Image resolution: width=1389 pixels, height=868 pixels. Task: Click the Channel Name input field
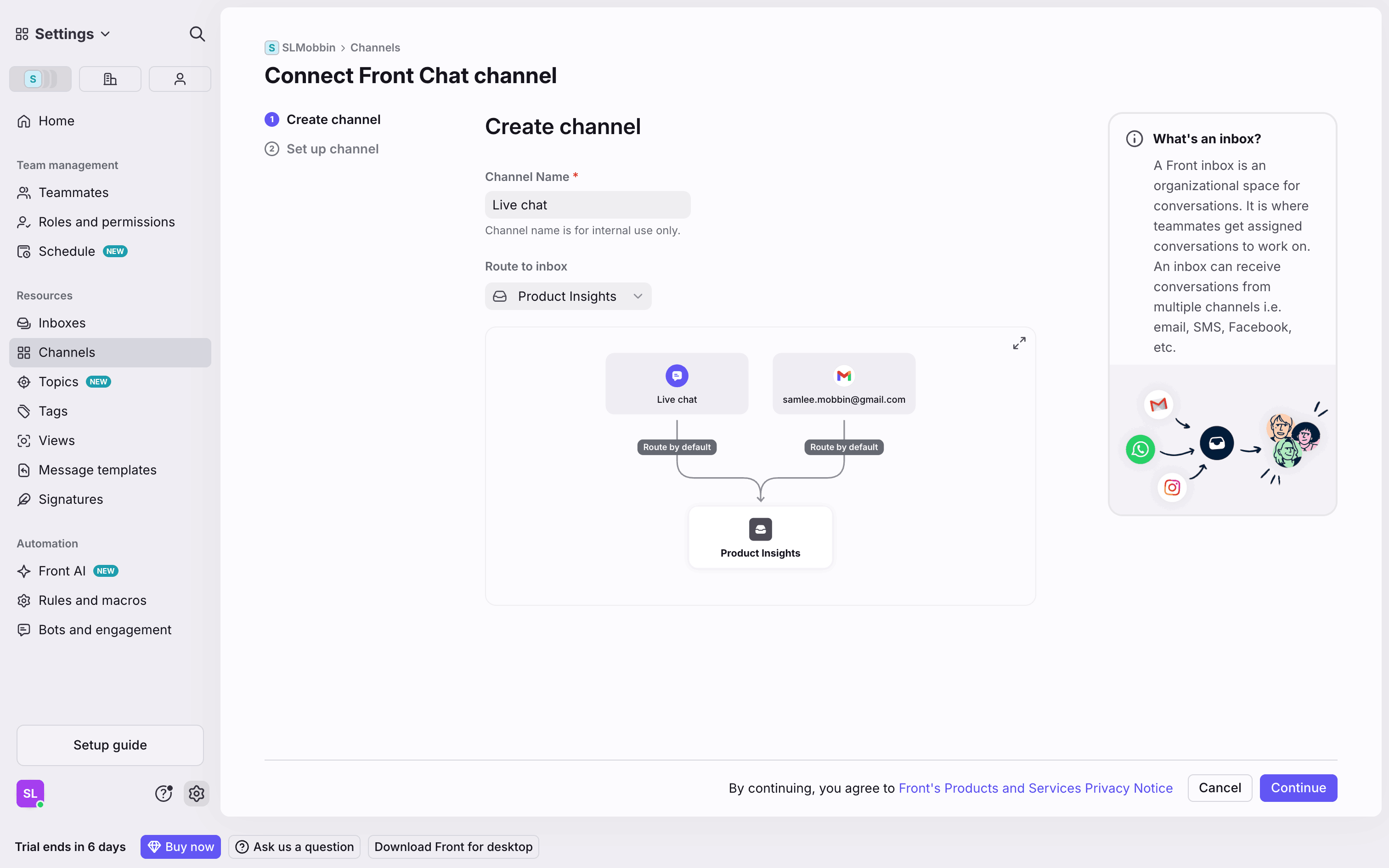587,205
